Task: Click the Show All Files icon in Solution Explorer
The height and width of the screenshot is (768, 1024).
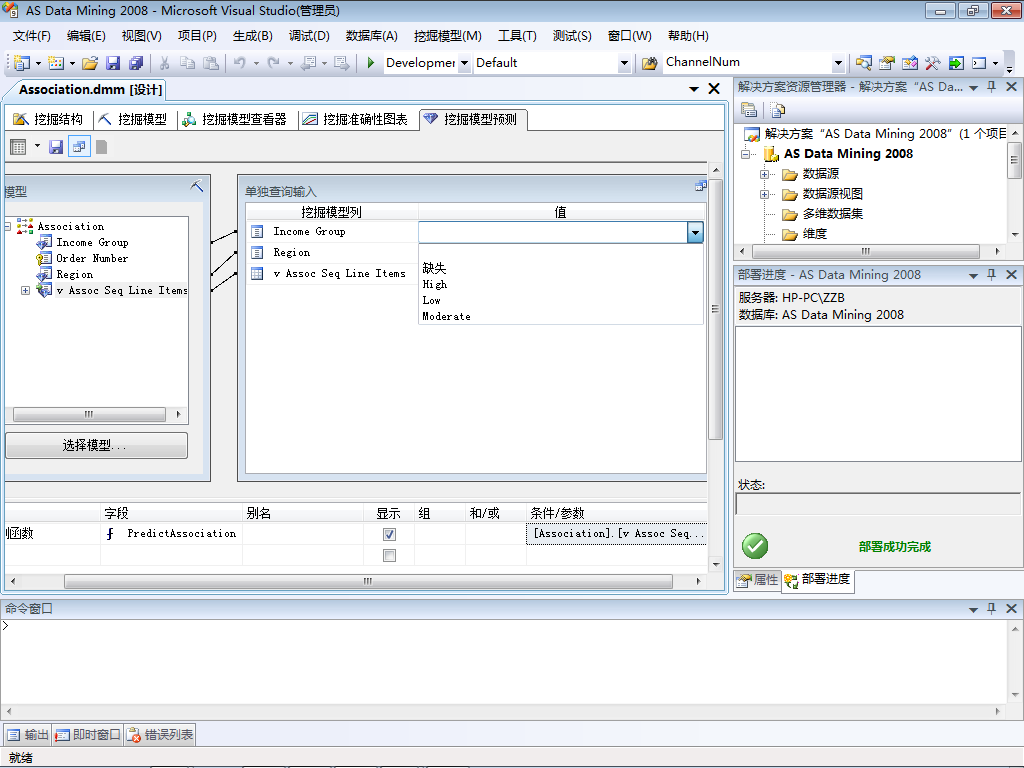Action: [x=777, y=110]
